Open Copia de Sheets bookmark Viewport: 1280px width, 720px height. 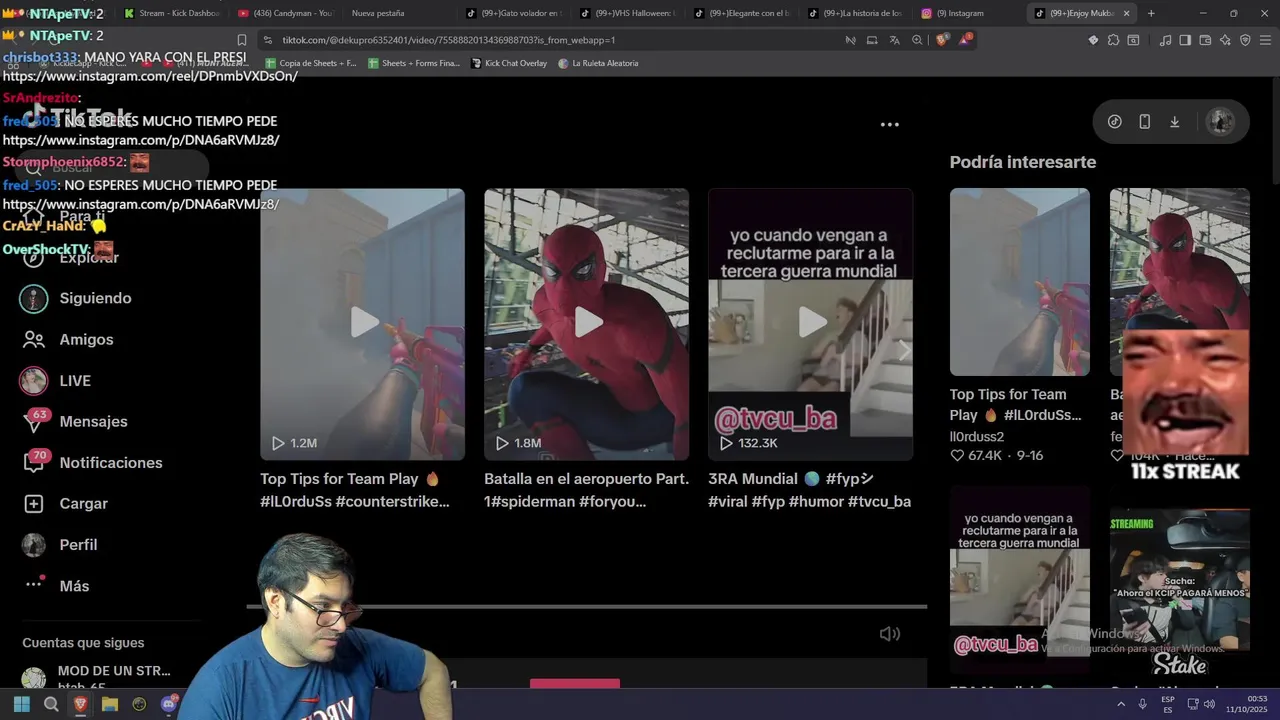pyautogui.click(x=311, y=63)
